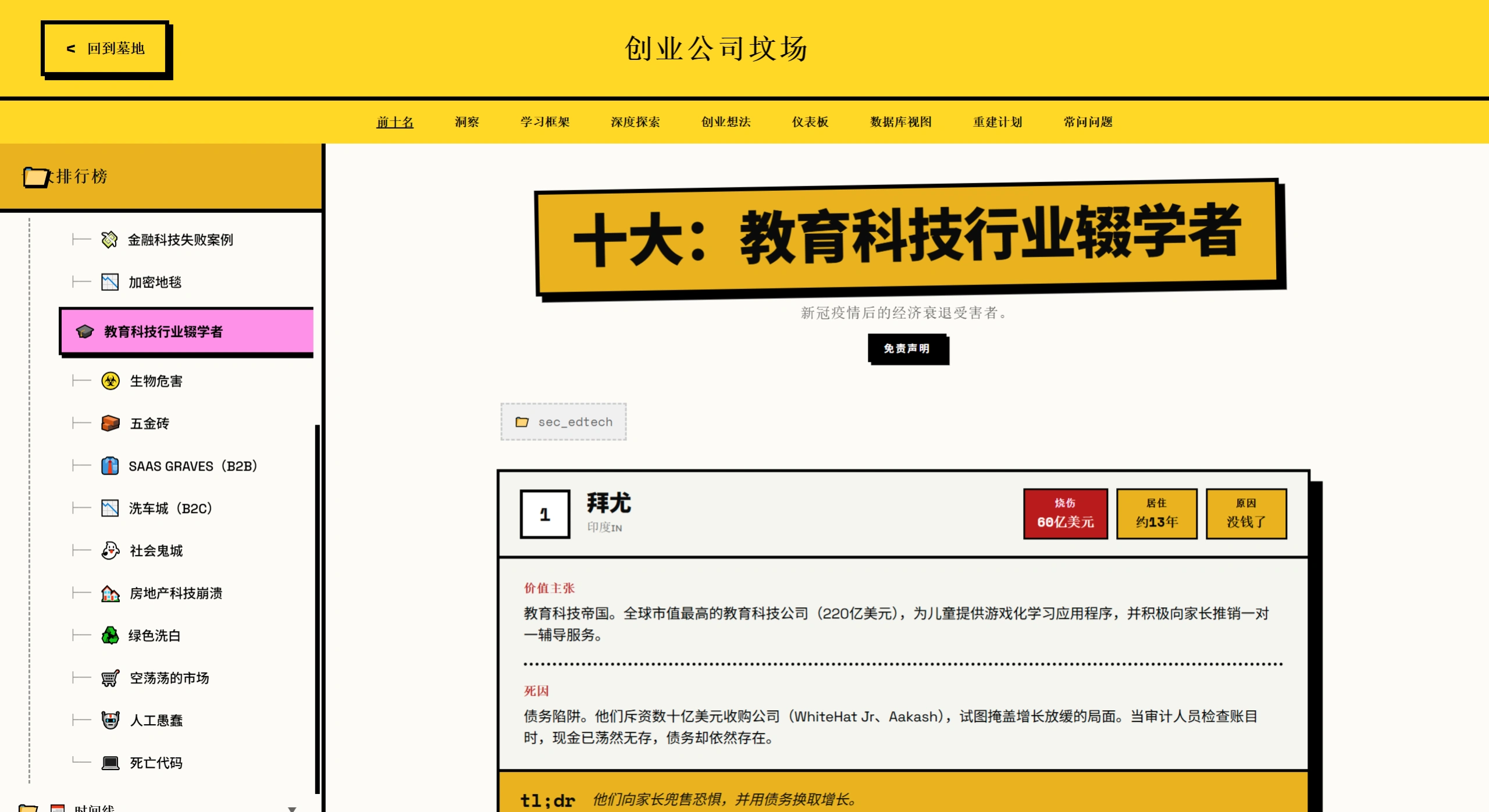
Task: Click the laptop icon next to 死亡代码
Action: tap(110, 763)
